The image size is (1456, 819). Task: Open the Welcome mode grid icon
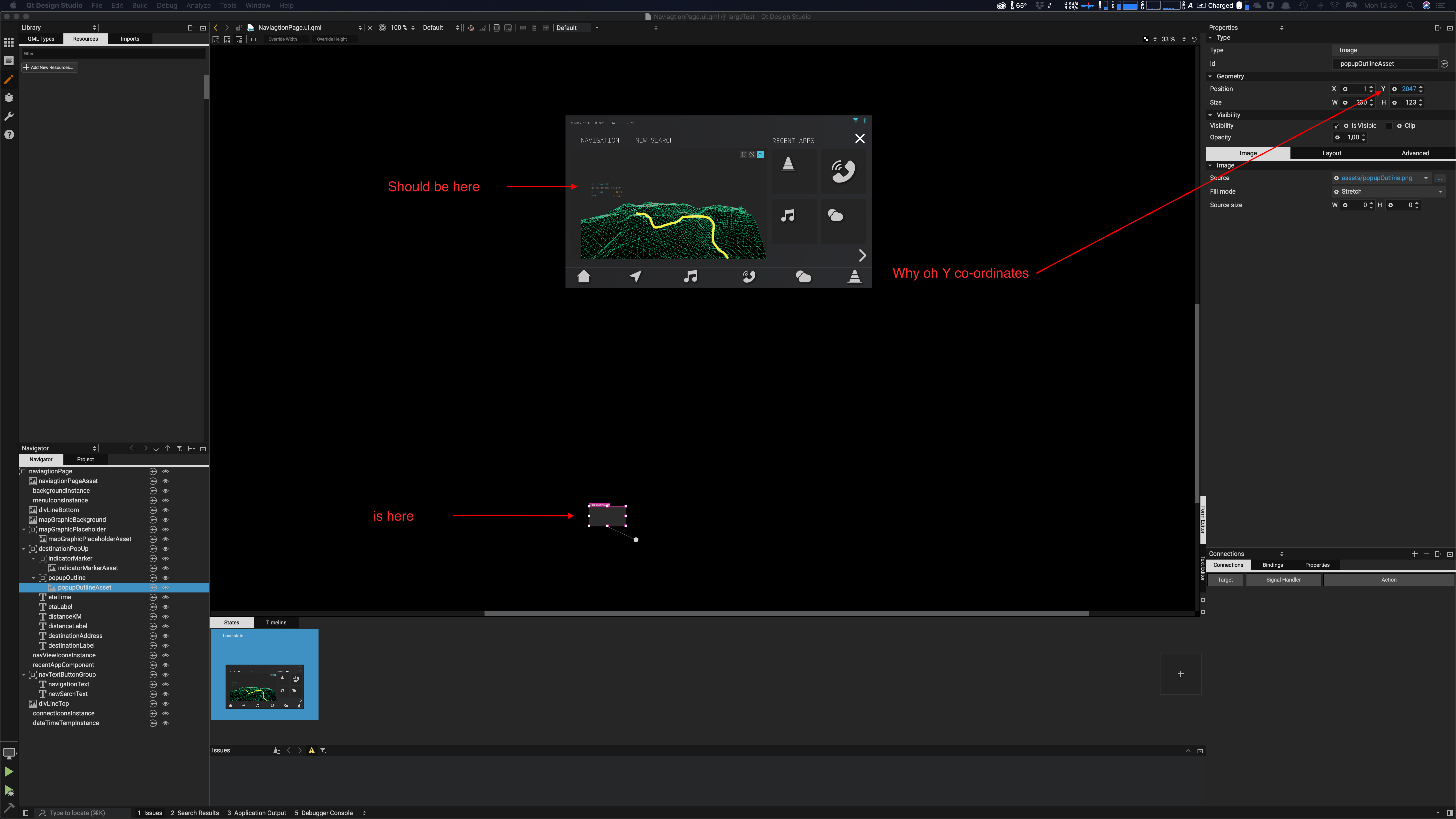coord(9,42)
